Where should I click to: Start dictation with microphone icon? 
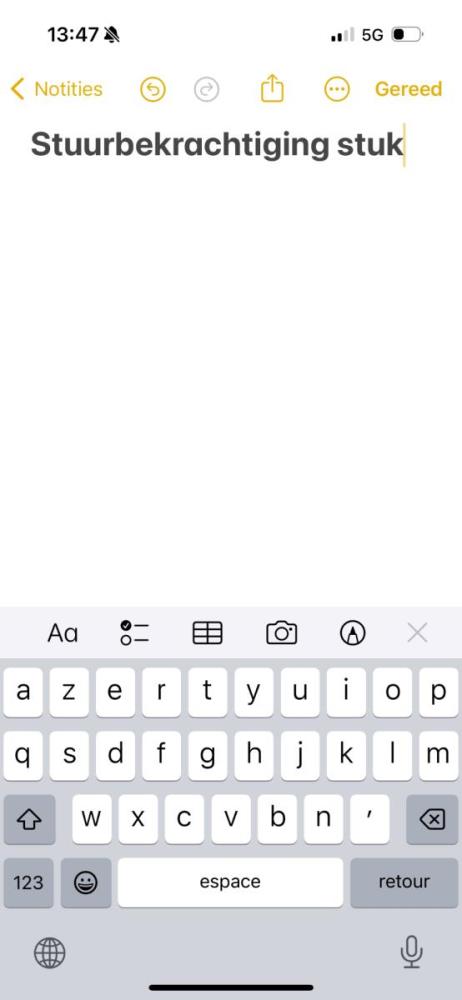click(x=412, y=952)
